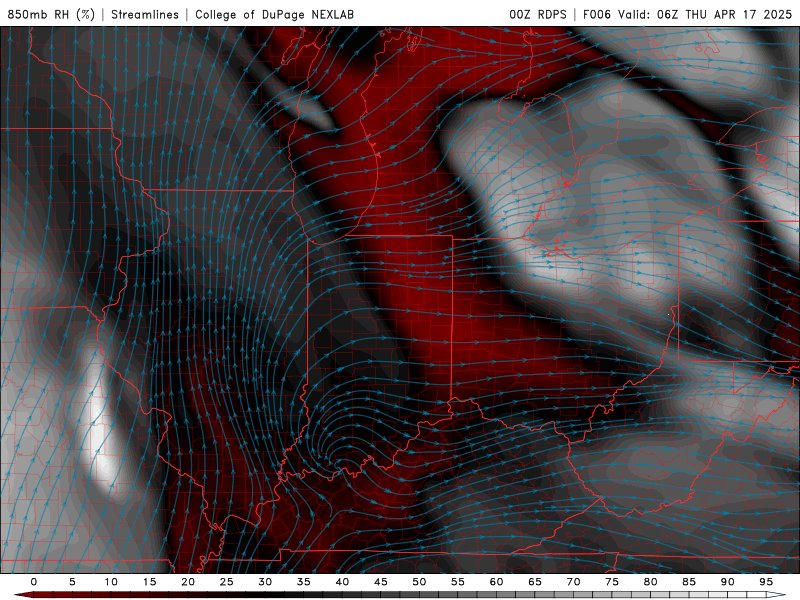Click 'F006 Valid: 06Z THU APR 17 2025' text
This screenshot has height=600, width=800.
coord(687,14)
